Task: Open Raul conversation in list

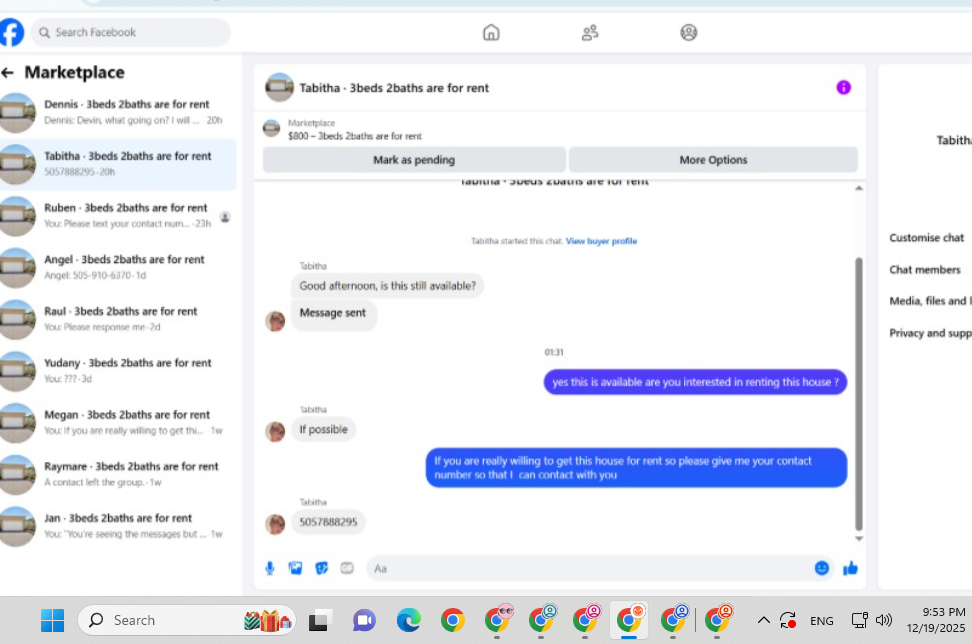Action: 118,319
